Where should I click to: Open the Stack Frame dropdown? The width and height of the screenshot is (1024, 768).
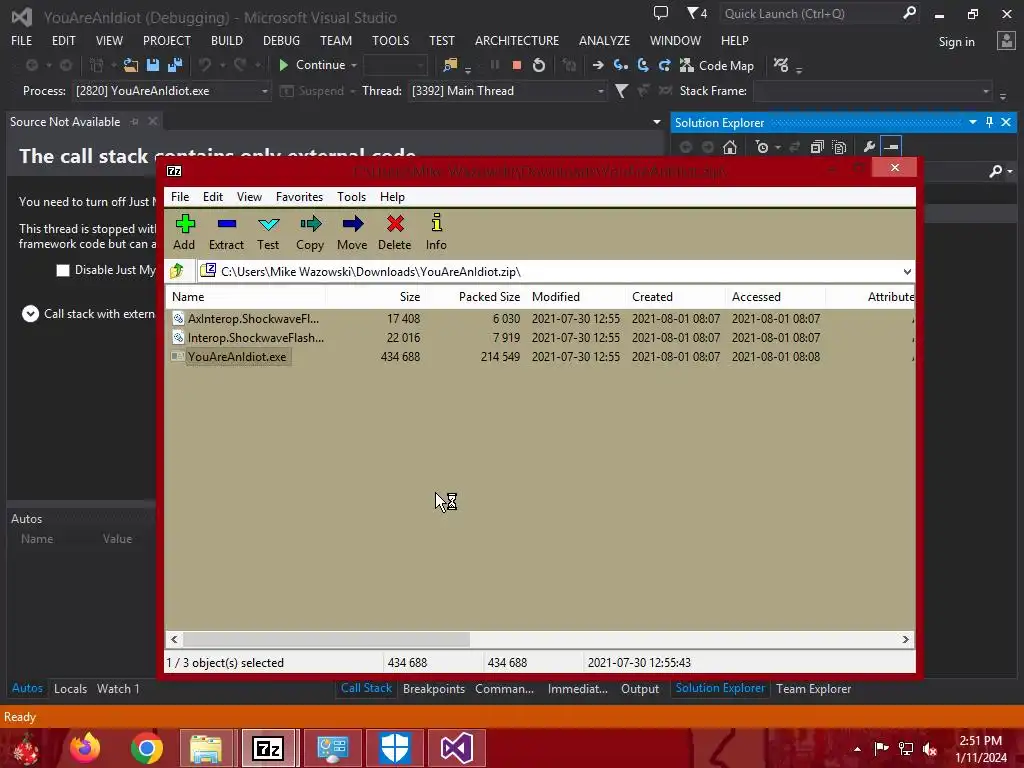point(986,91)
